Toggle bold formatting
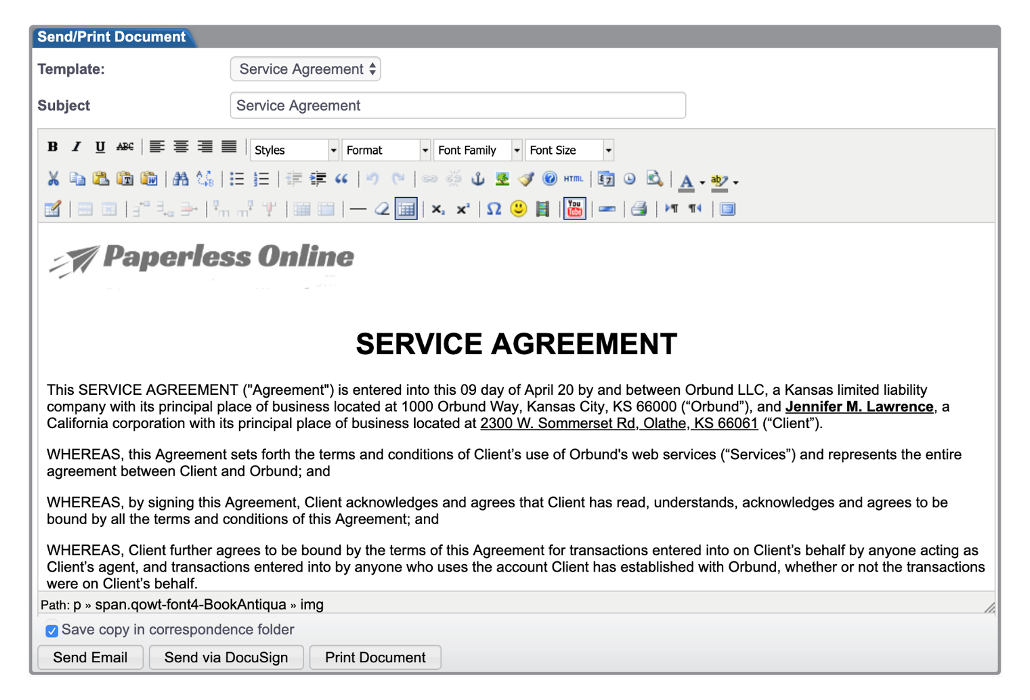Viewport: 1030px width, 700px height. (x=53, y=146)
